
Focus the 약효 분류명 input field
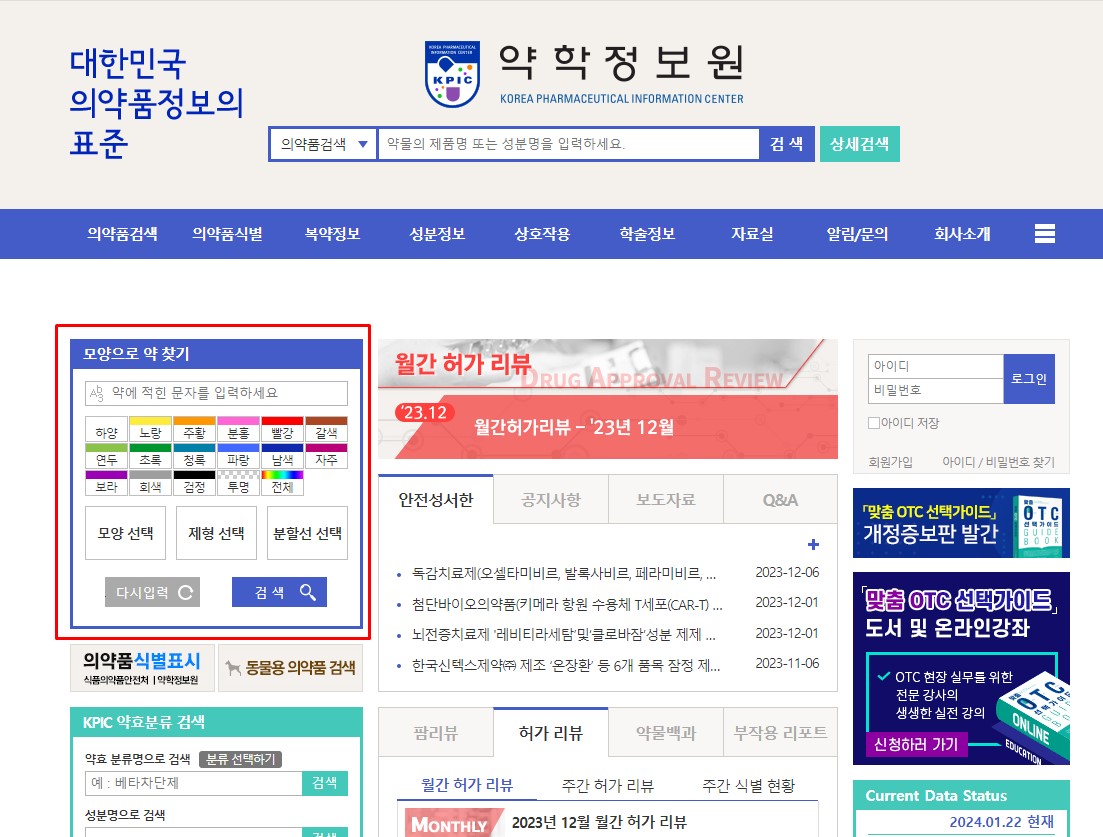(193, 783)
